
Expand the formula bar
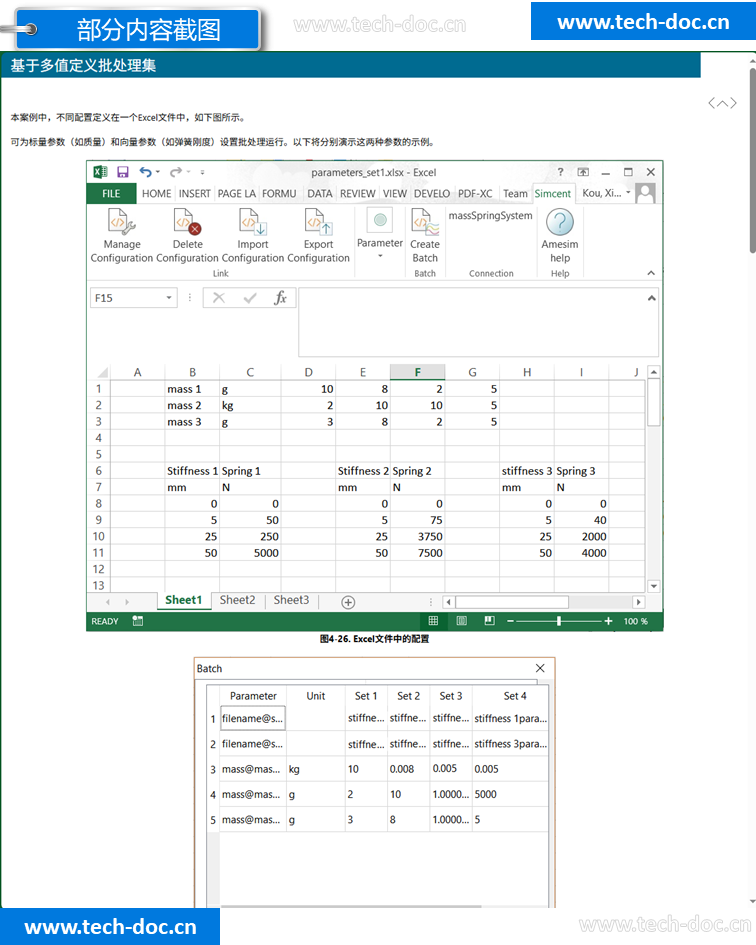(x=652, y=298)
